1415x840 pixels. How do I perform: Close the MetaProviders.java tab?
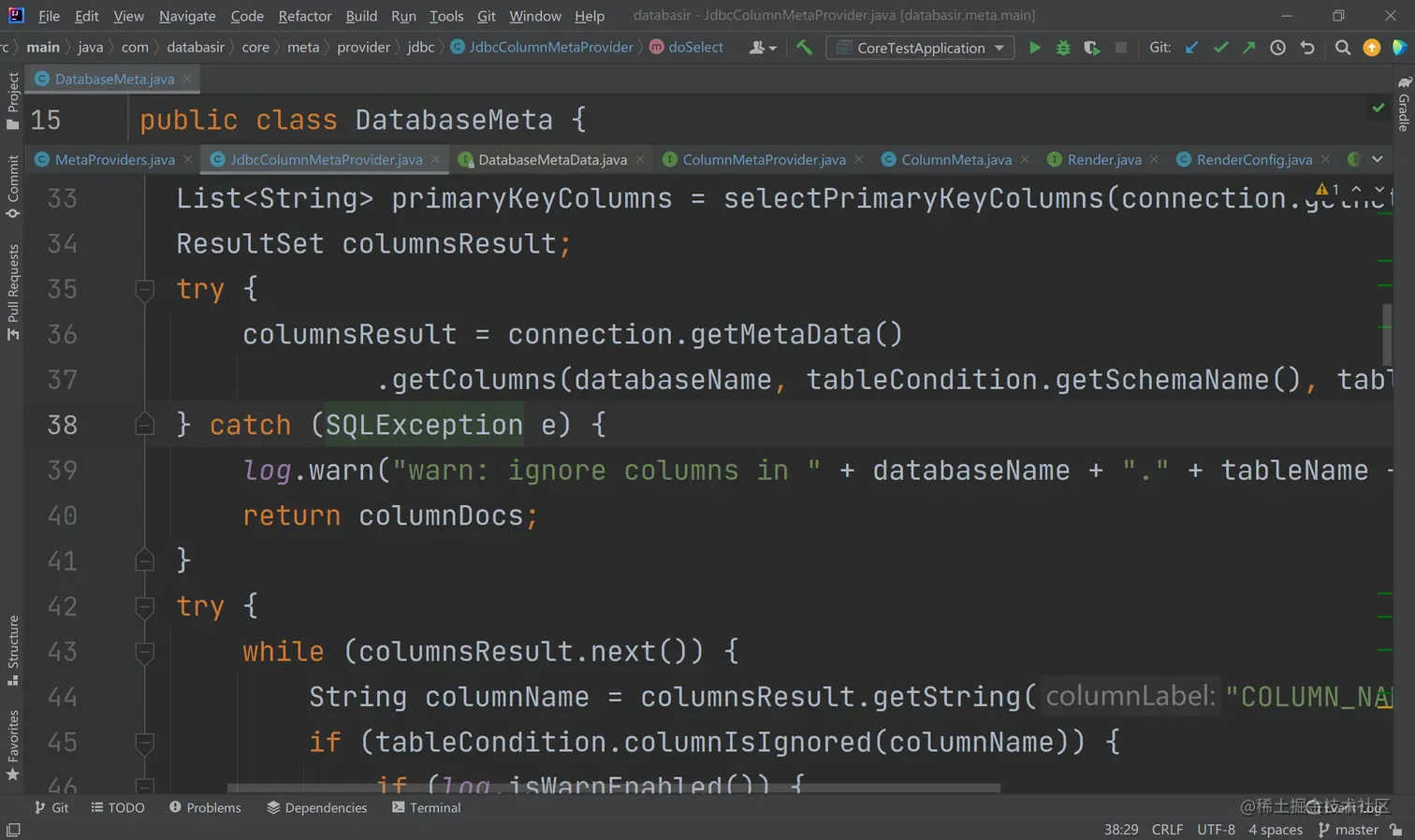188,159
